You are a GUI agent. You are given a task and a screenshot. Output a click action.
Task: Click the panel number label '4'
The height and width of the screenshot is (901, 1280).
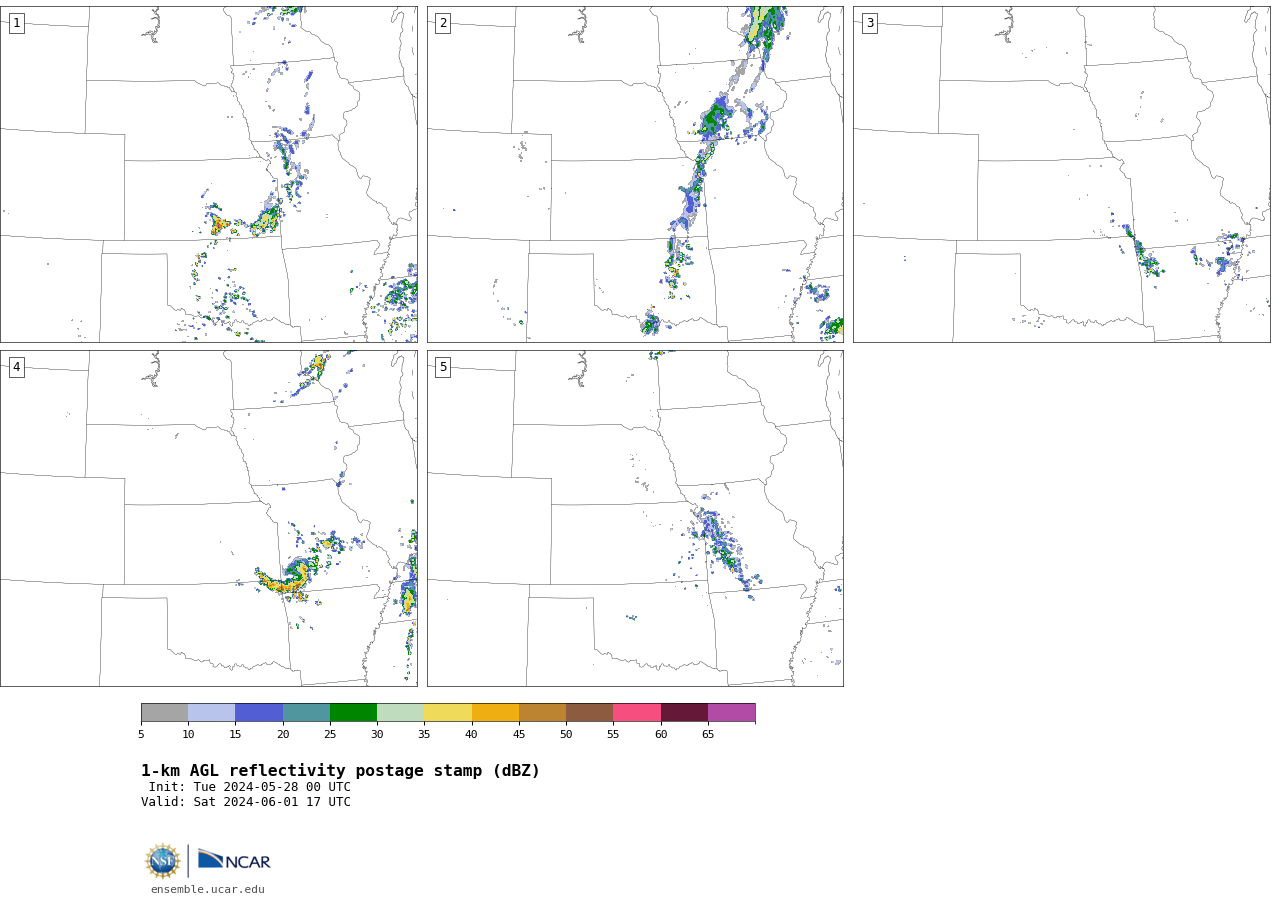(x=16, y=367)
